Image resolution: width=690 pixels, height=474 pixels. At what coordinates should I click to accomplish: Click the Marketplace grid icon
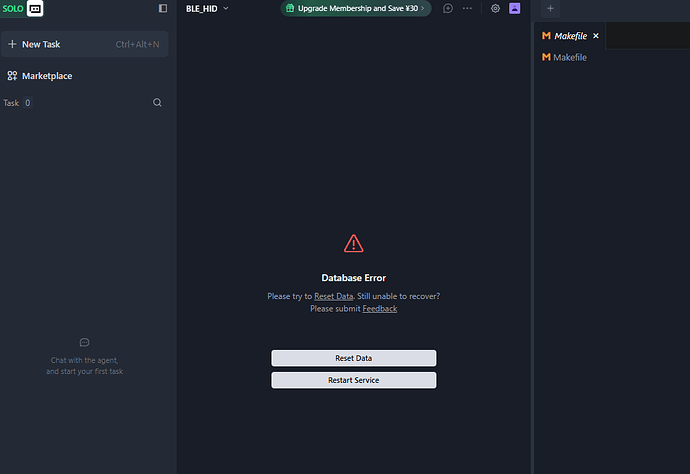pos(12,76)
